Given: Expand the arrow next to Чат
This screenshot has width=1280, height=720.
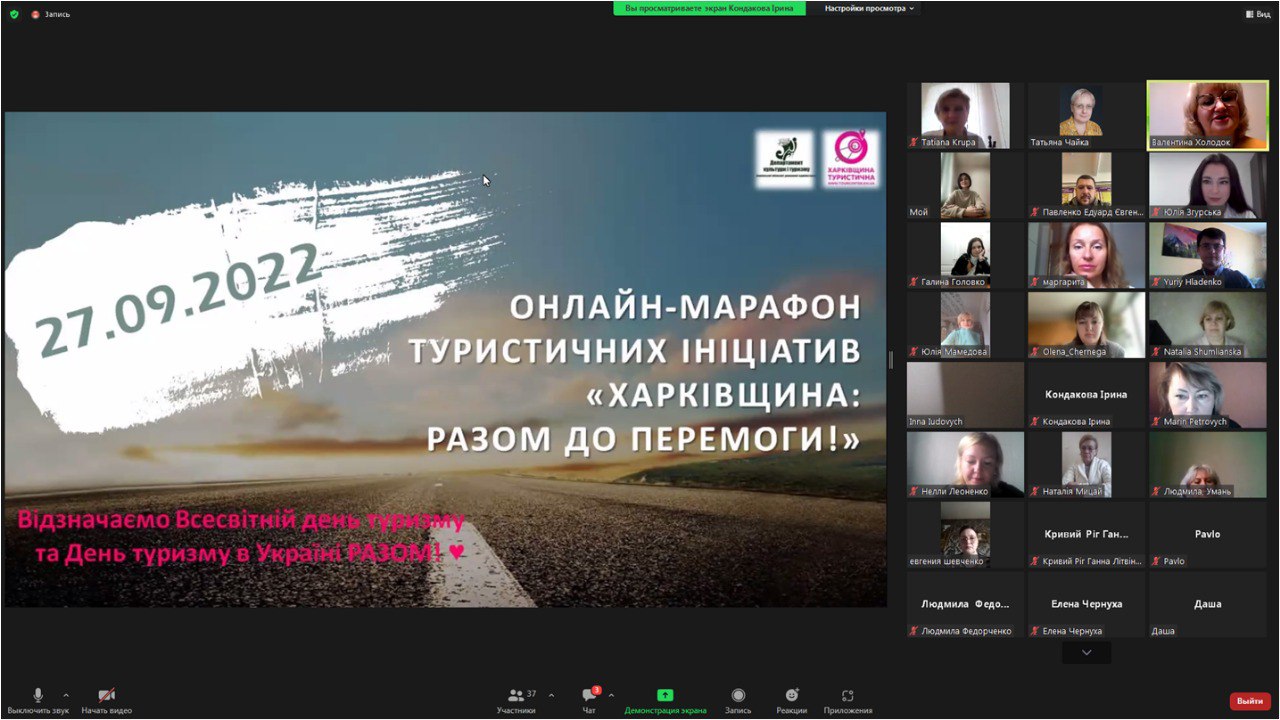Looking at the screenshot, I should tap(611, 695).
